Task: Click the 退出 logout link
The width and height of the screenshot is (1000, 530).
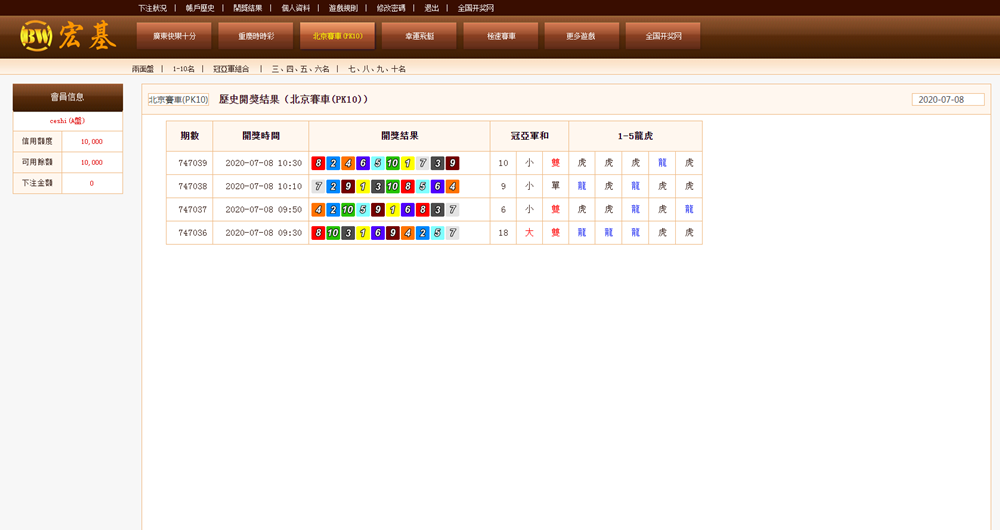Action: click(x=431, y=7)
